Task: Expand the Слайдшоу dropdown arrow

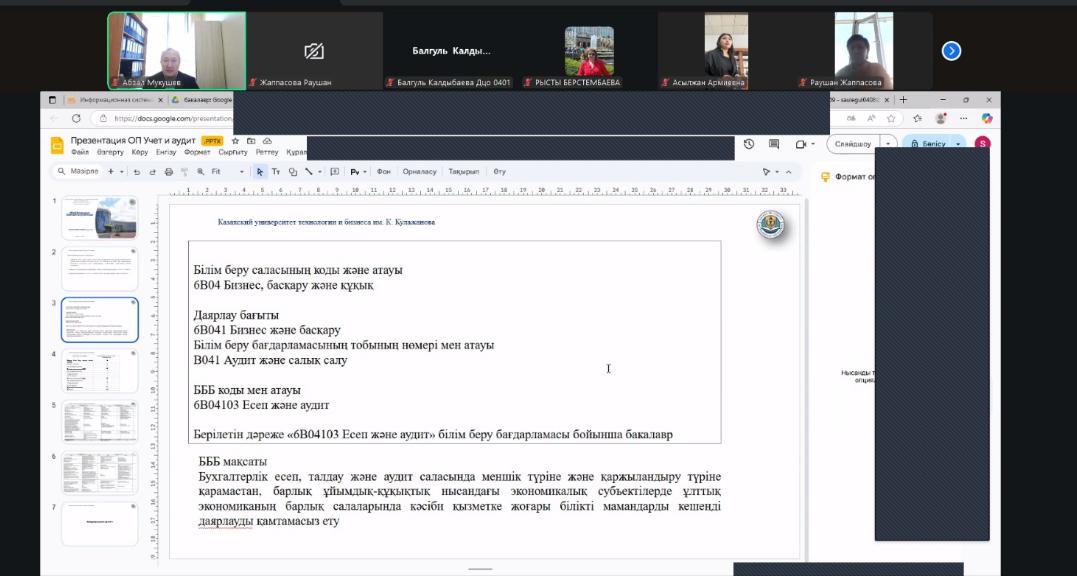Action: pyautogui.click(x=888, y=144)
